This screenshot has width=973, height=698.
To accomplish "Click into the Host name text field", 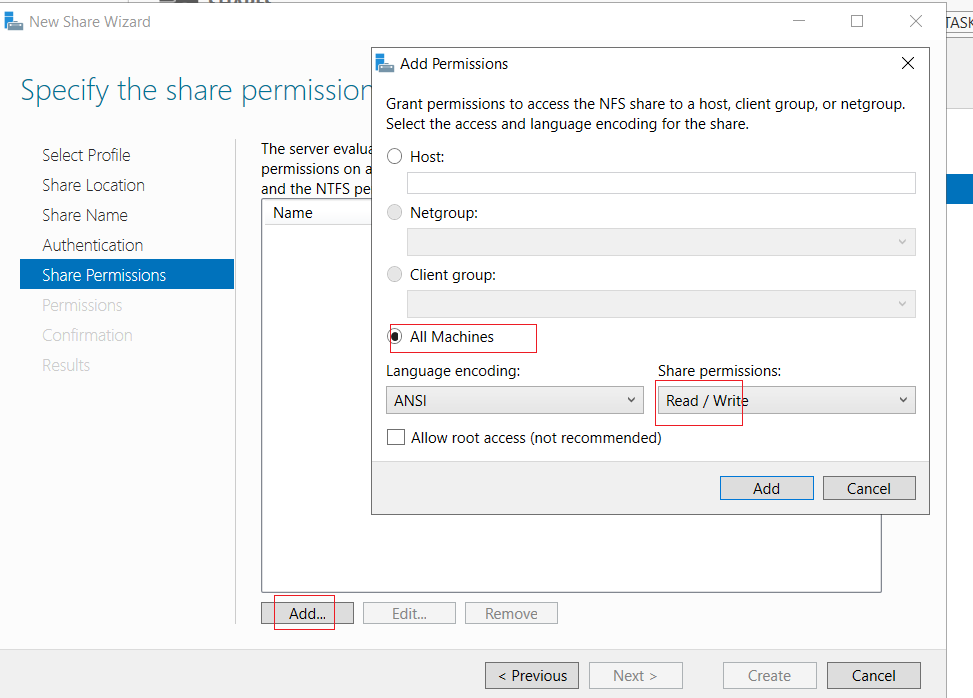I will pyautogui.click(x=661, y=183).
